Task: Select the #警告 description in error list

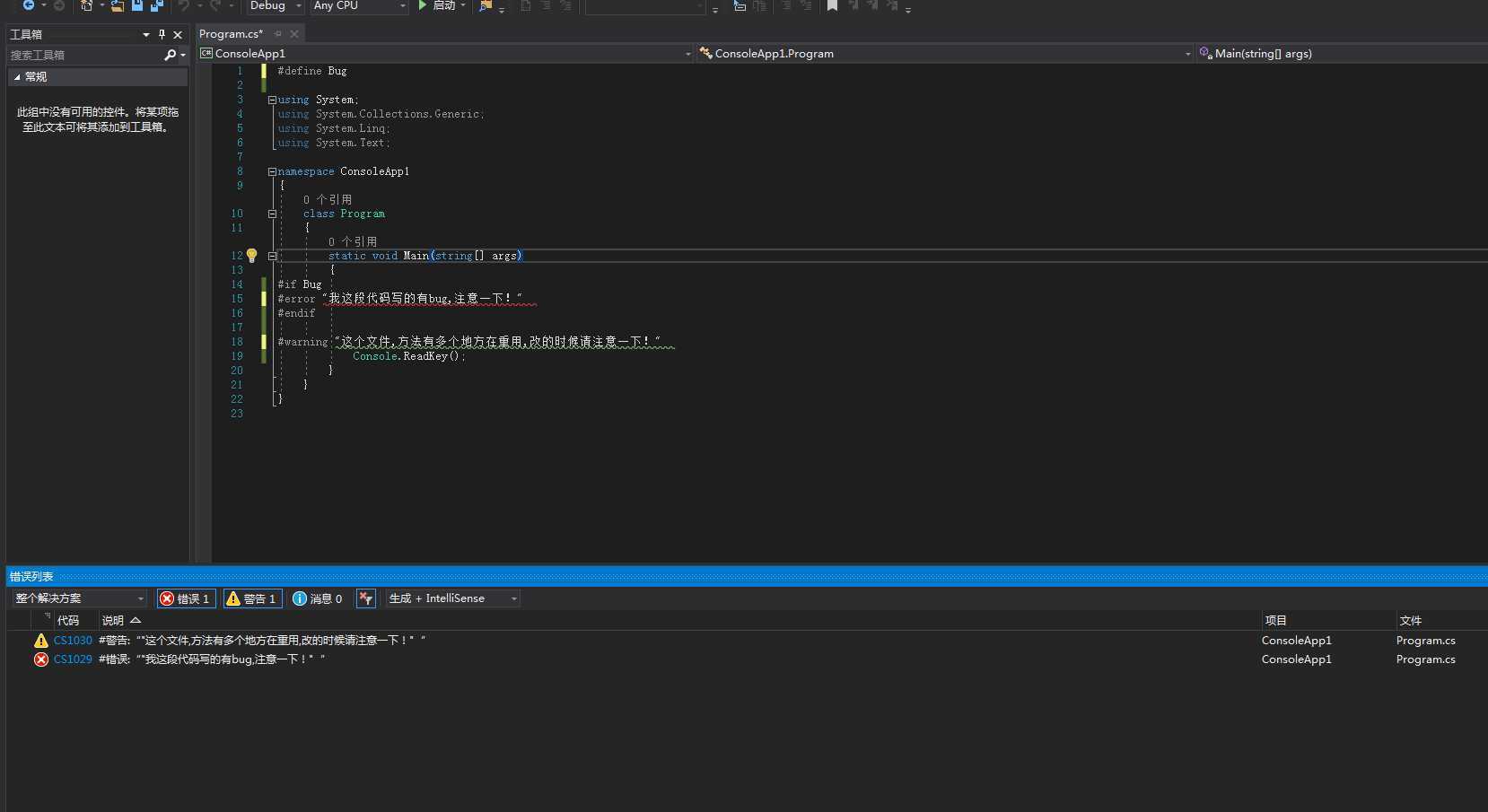Action: (x=262, y=641)
